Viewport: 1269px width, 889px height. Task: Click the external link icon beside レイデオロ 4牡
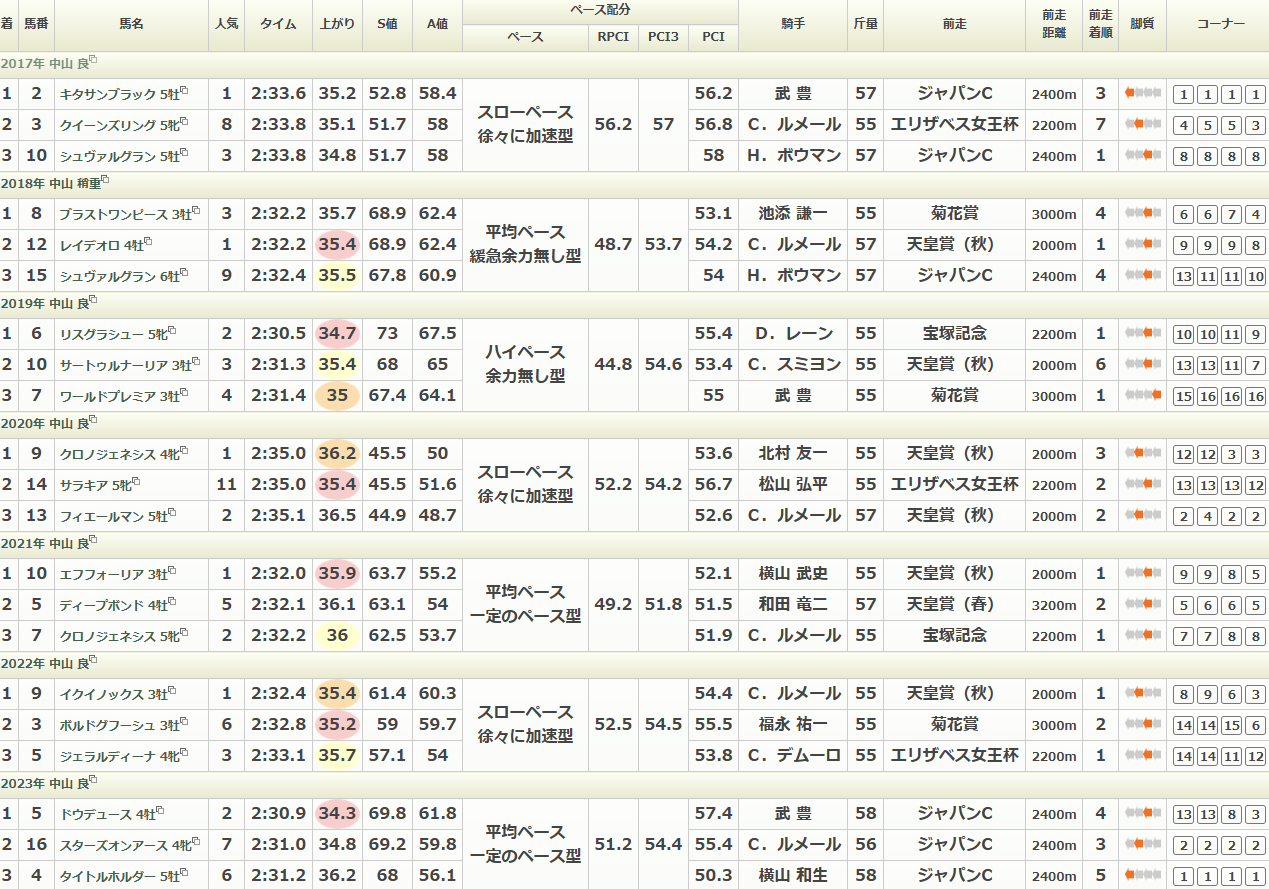[147, 242]
